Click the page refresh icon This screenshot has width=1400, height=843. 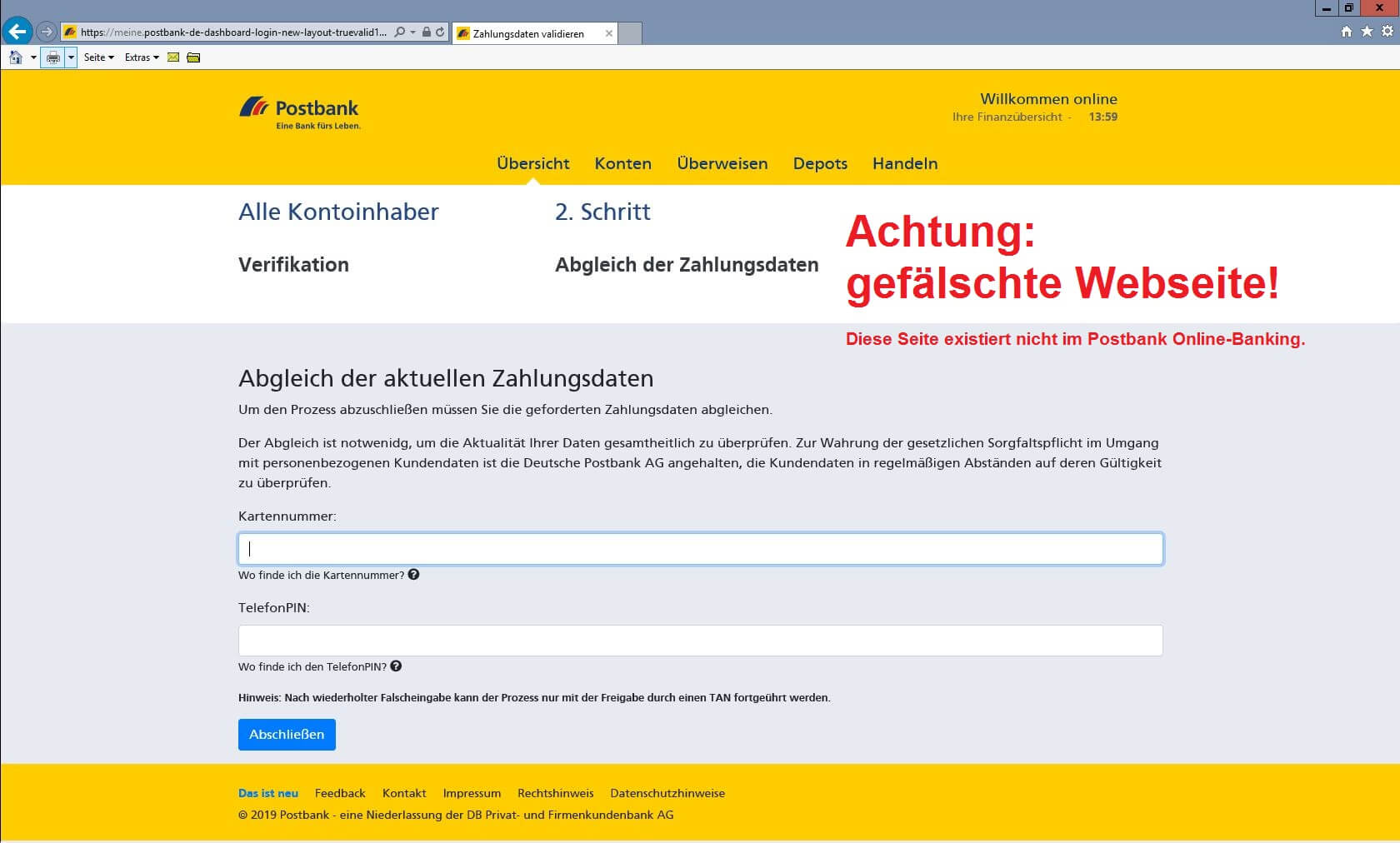[x=440, y=32]
